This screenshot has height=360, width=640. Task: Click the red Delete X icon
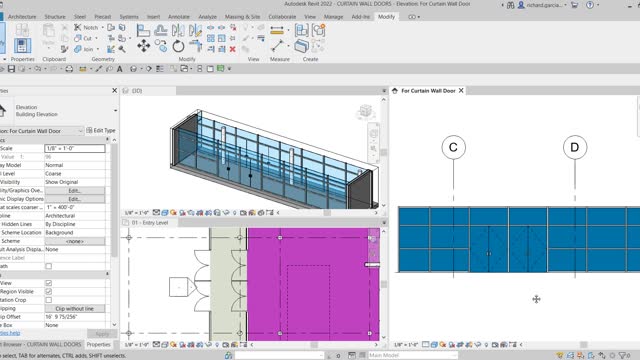[x=233, y=49]
